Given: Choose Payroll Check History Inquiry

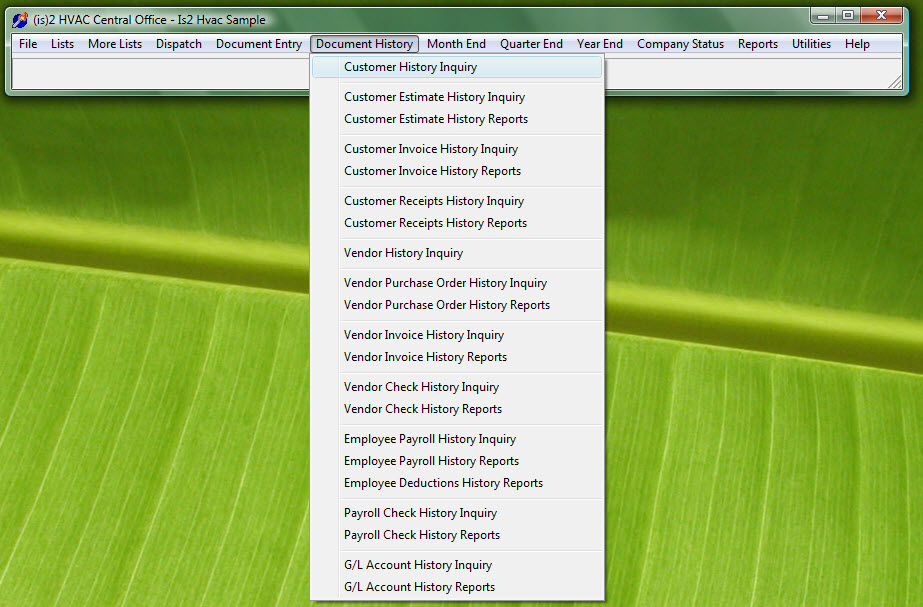Looking at the screenshot, I should [x=457, y=513].
